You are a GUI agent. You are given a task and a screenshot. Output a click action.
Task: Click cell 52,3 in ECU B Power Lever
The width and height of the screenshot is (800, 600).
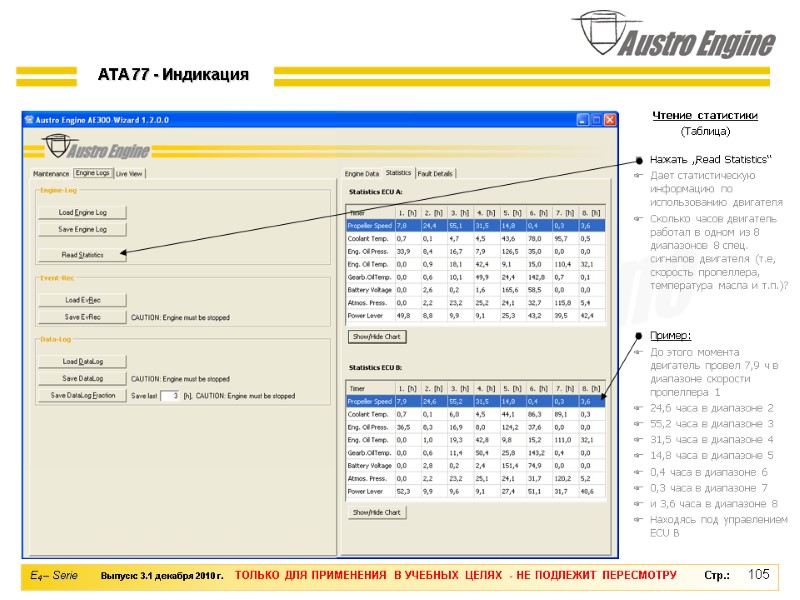(x=408, y=491)
